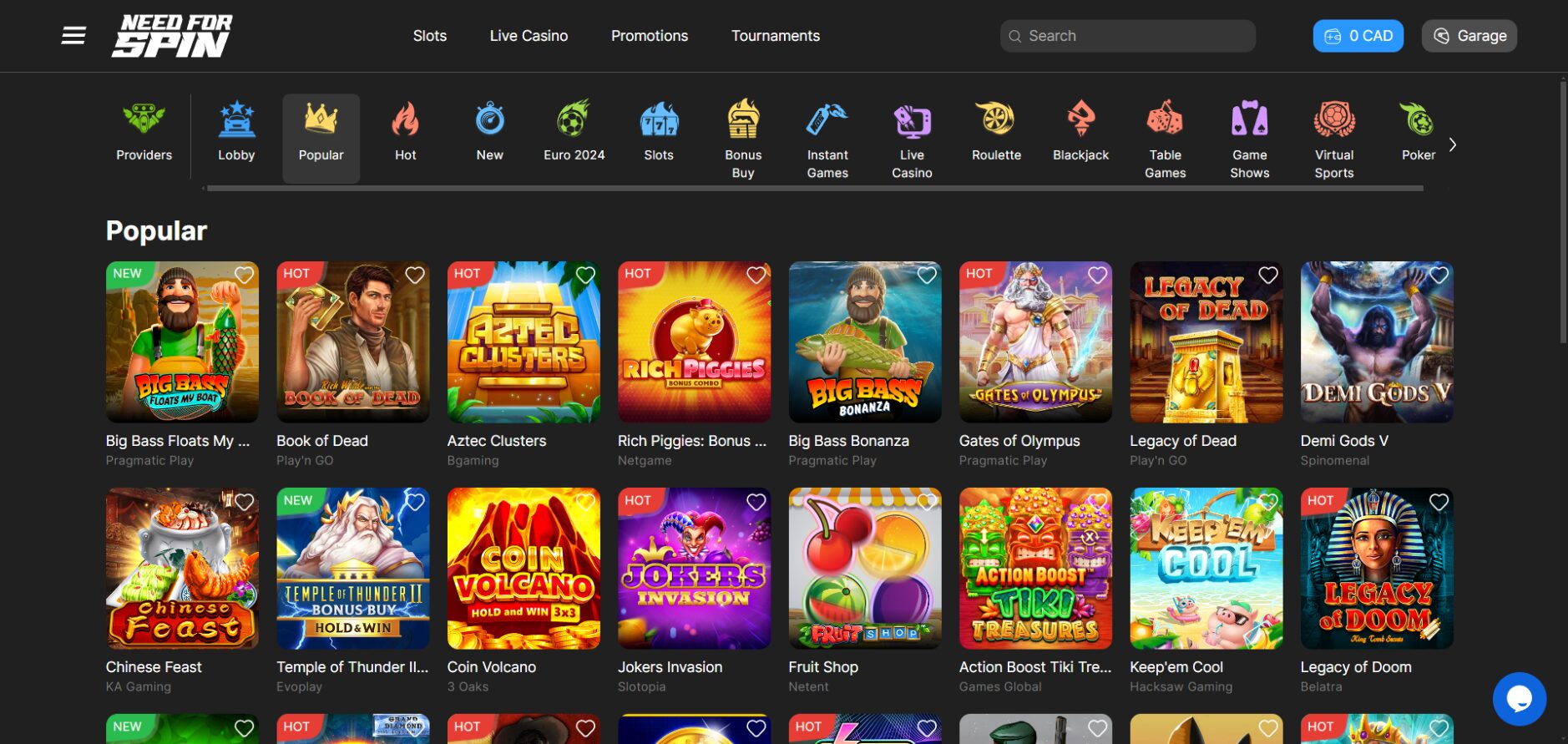The height and width of the screenshot is (744, 1568).
Task: Open the Tournaments navigation item
Action: pyautogui.click(x=775, y=36)
